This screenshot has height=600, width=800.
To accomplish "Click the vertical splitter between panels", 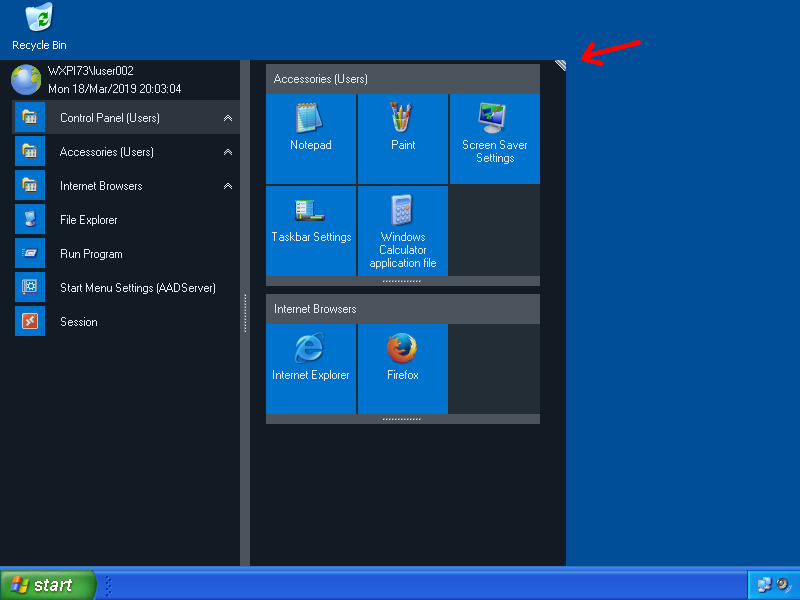I will [x=245, y=313].
